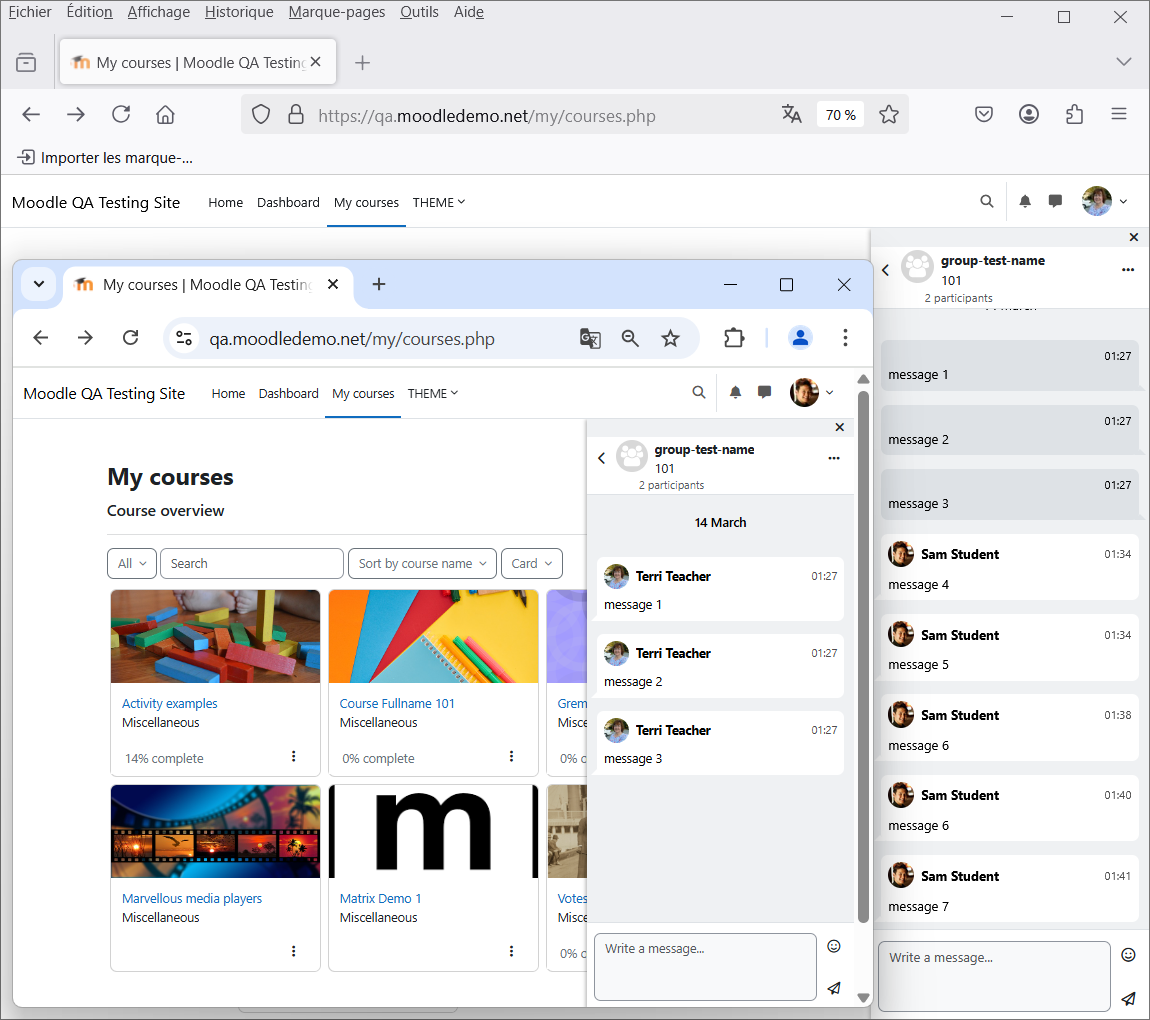1150x1020 pixels.
Task: Expand THEME menu in outer Moodle nav
Action: tap(439, 202)
